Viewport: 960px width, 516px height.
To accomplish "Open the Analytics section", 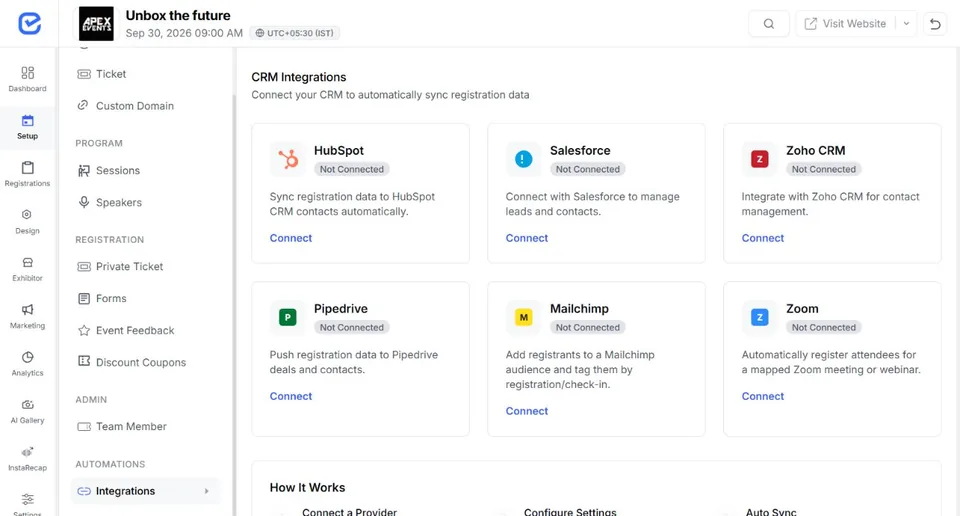I will 27,364.
